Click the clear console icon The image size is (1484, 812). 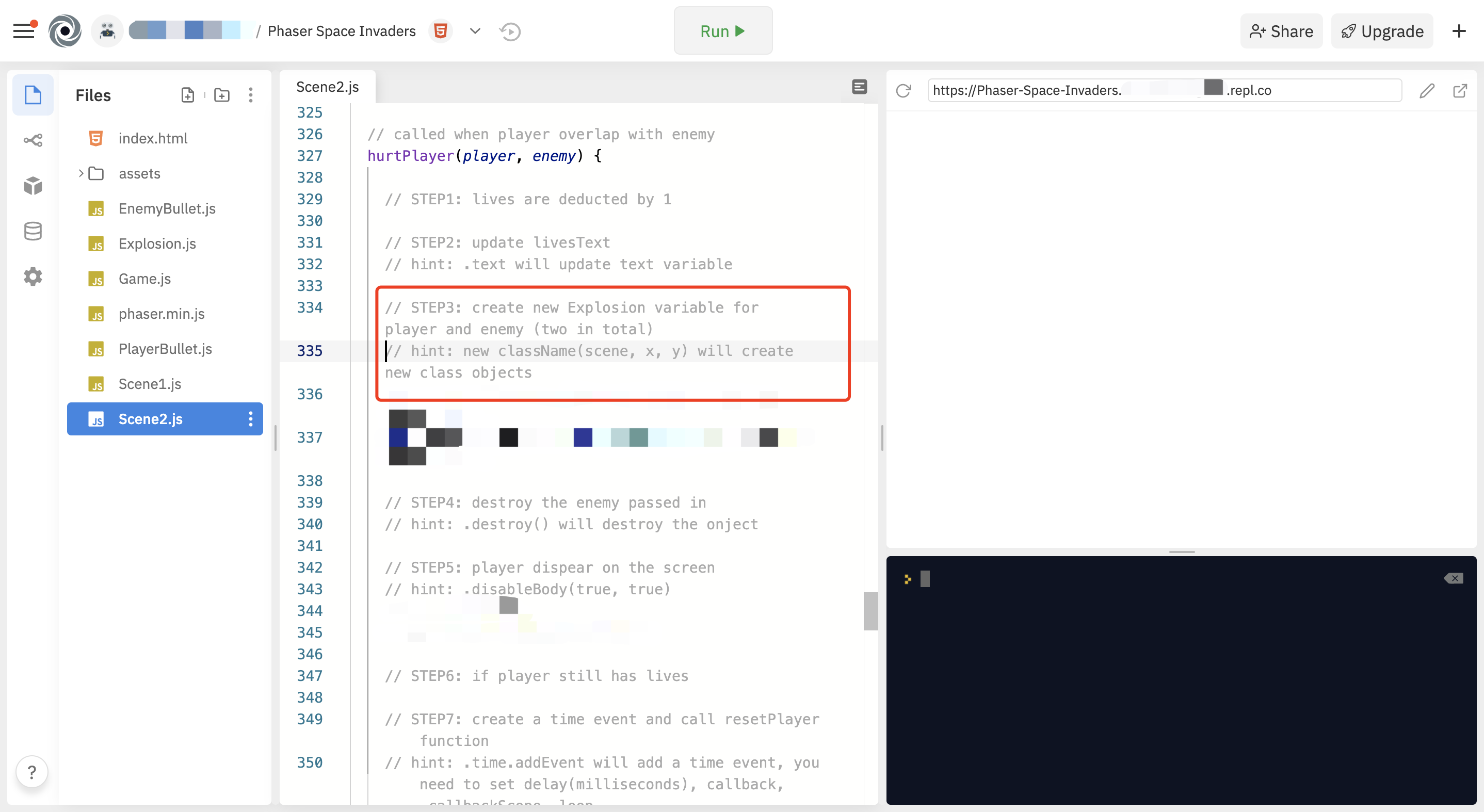(x=1454, y=578)
